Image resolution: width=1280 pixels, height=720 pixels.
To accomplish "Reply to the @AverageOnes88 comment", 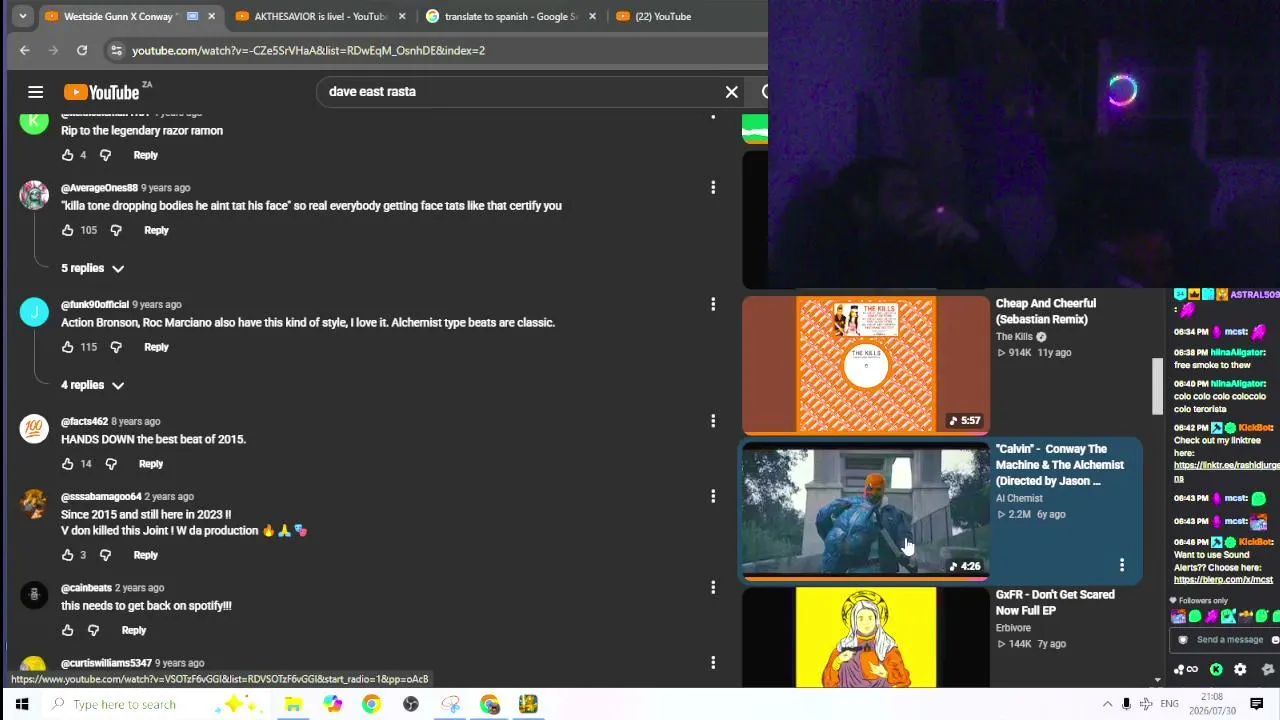I will pos(156,230).
